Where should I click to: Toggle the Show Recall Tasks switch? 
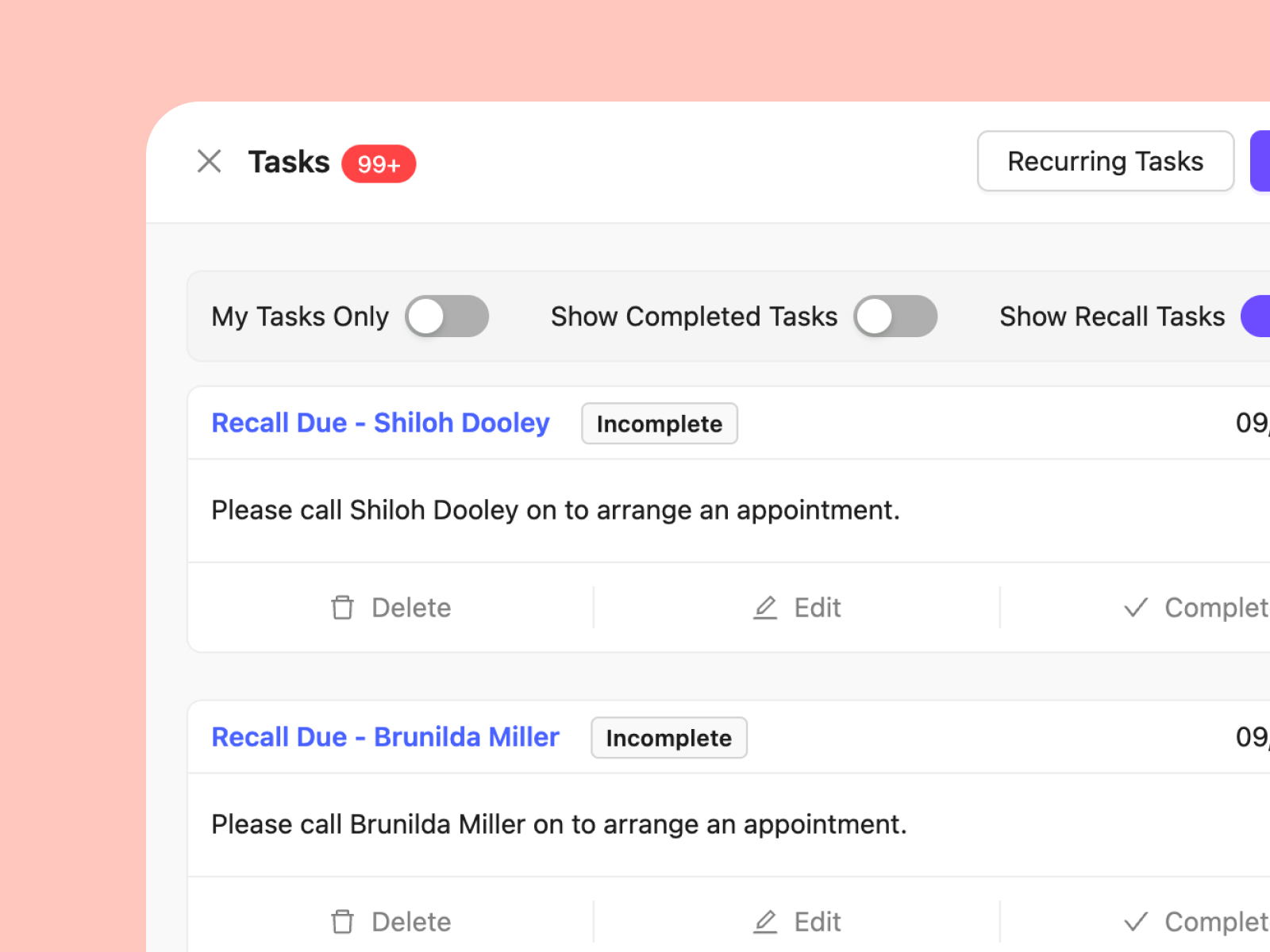1256,316
